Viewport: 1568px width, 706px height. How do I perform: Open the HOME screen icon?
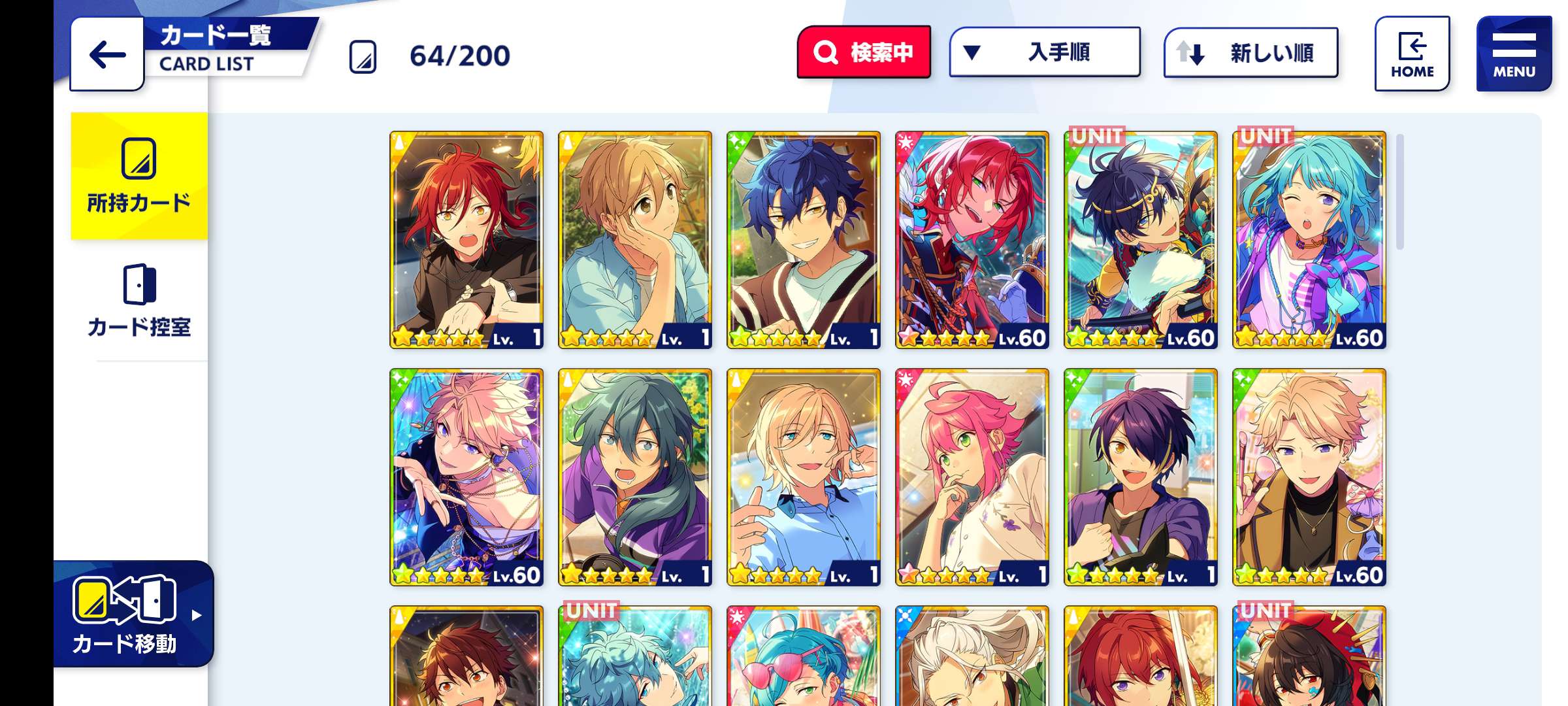tap(1412, 54)
